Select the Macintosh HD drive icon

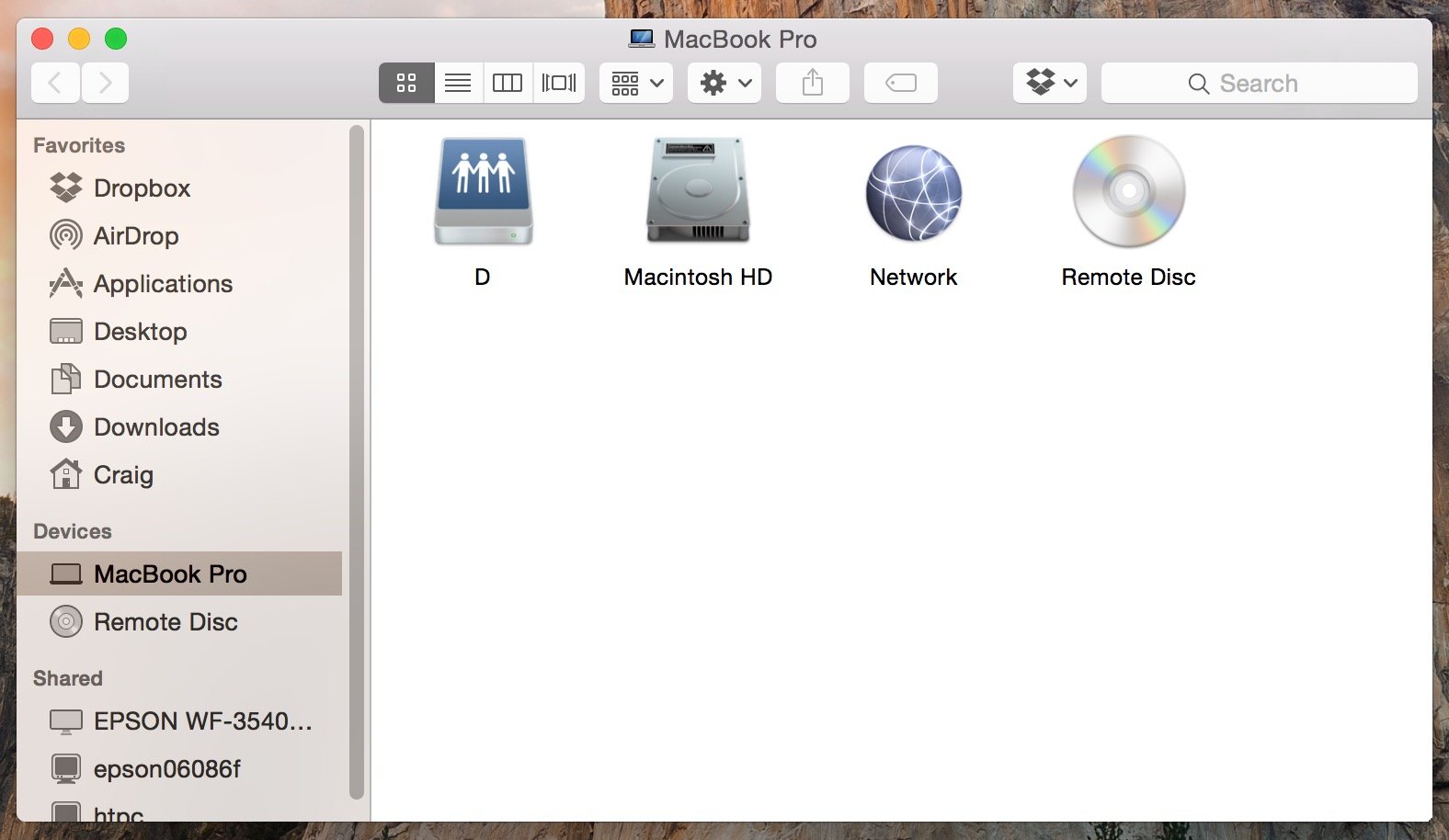click(x=698, y=190)
